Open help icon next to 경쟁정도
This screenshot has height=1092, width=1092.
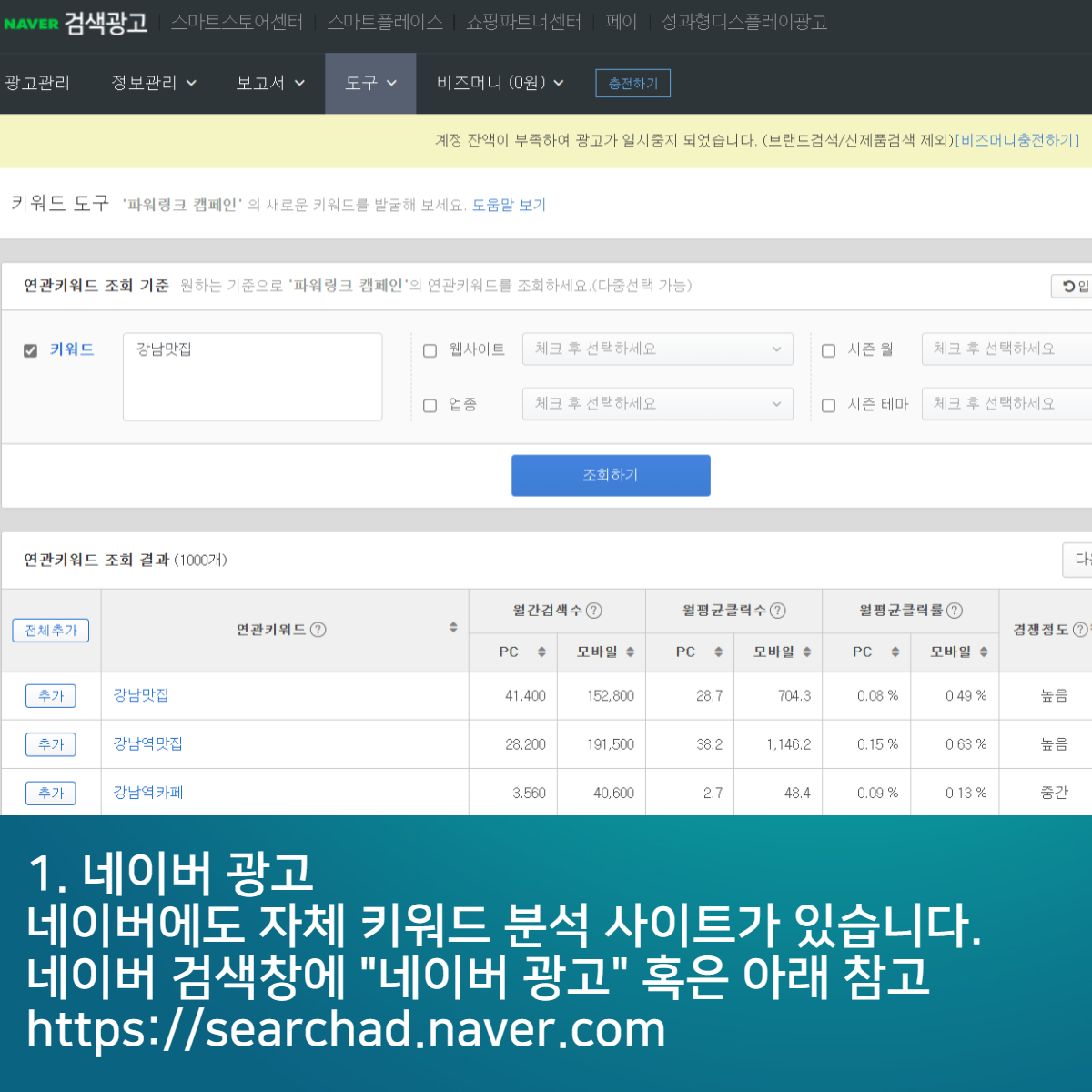click(x=1080, y=630)
